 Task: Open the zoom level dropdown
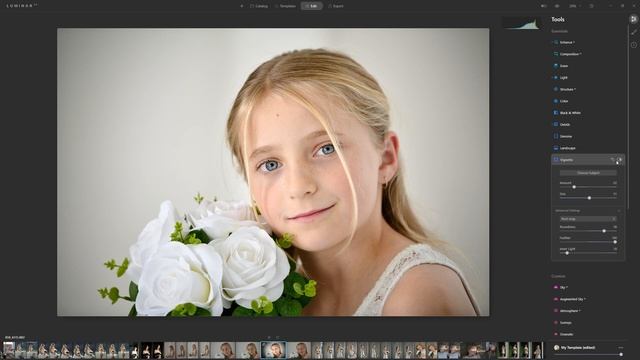[x=575, y=6]
